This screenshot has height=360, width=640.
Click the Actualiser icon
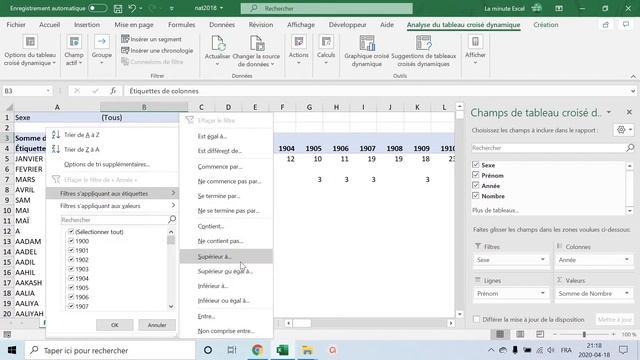point(218,43)
